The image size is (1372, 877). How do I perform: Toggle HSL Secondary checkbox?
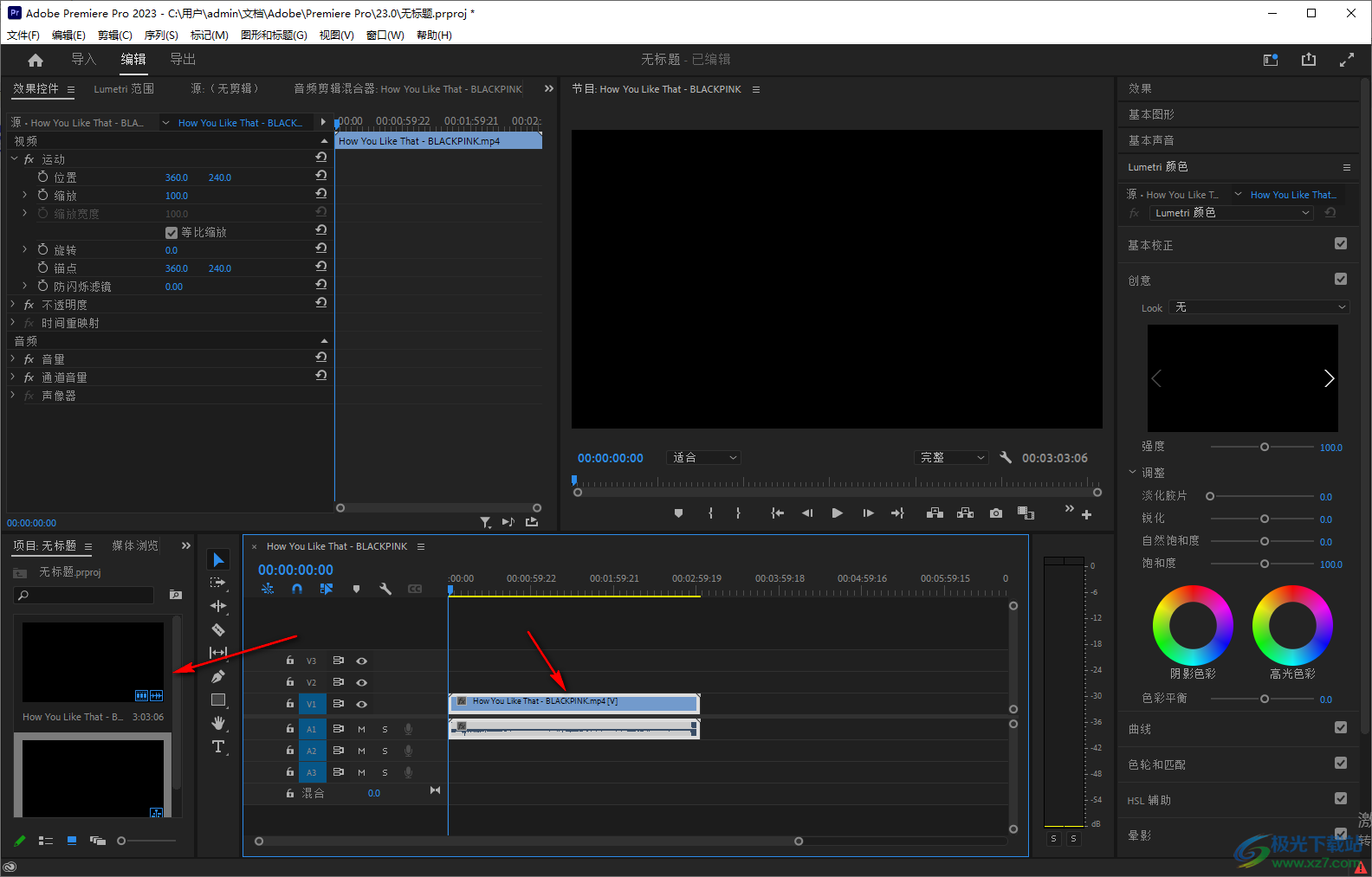[1341, 798]
